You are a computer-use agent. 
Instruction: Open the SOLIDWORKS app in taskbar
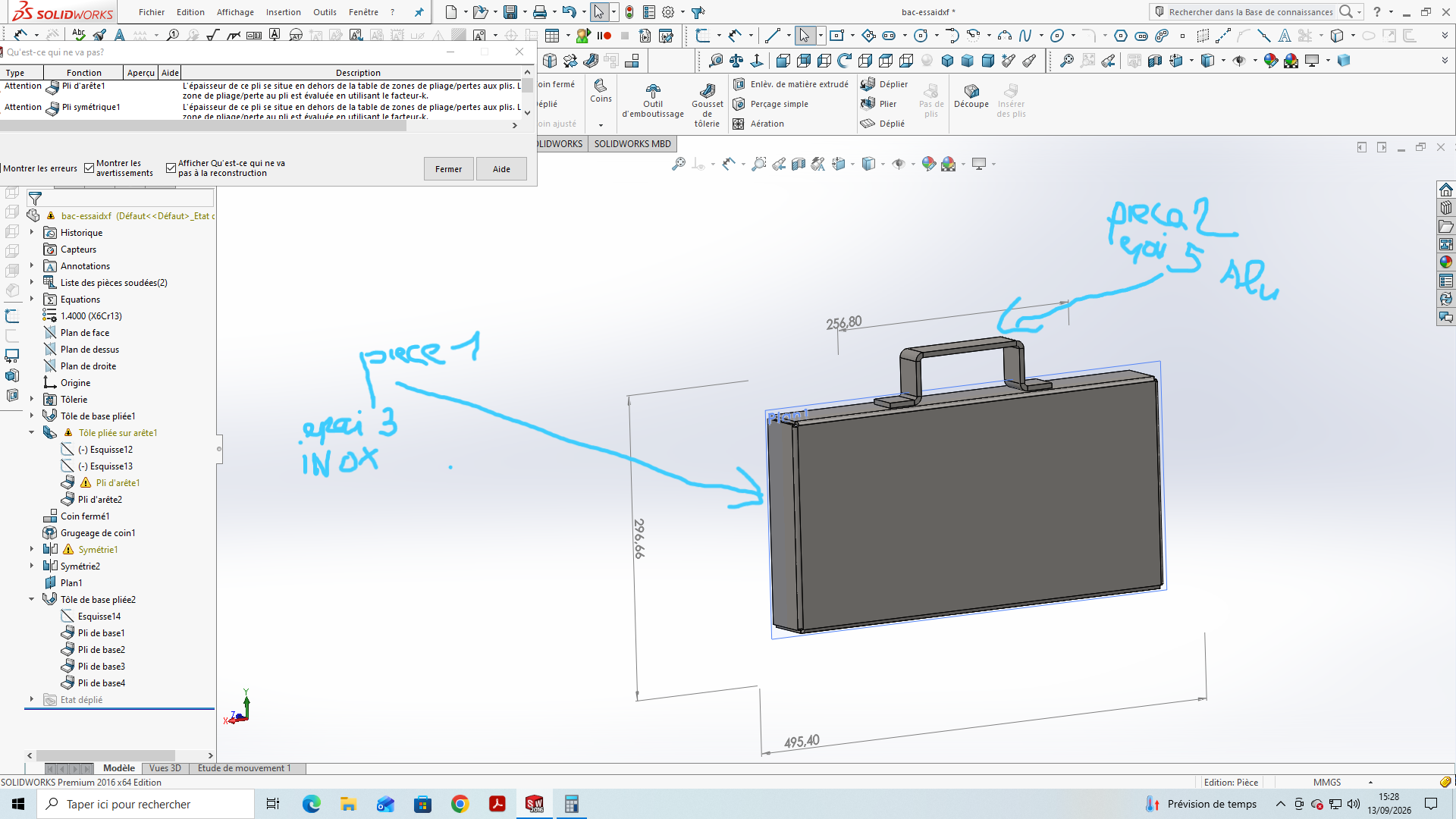point(534,804)
